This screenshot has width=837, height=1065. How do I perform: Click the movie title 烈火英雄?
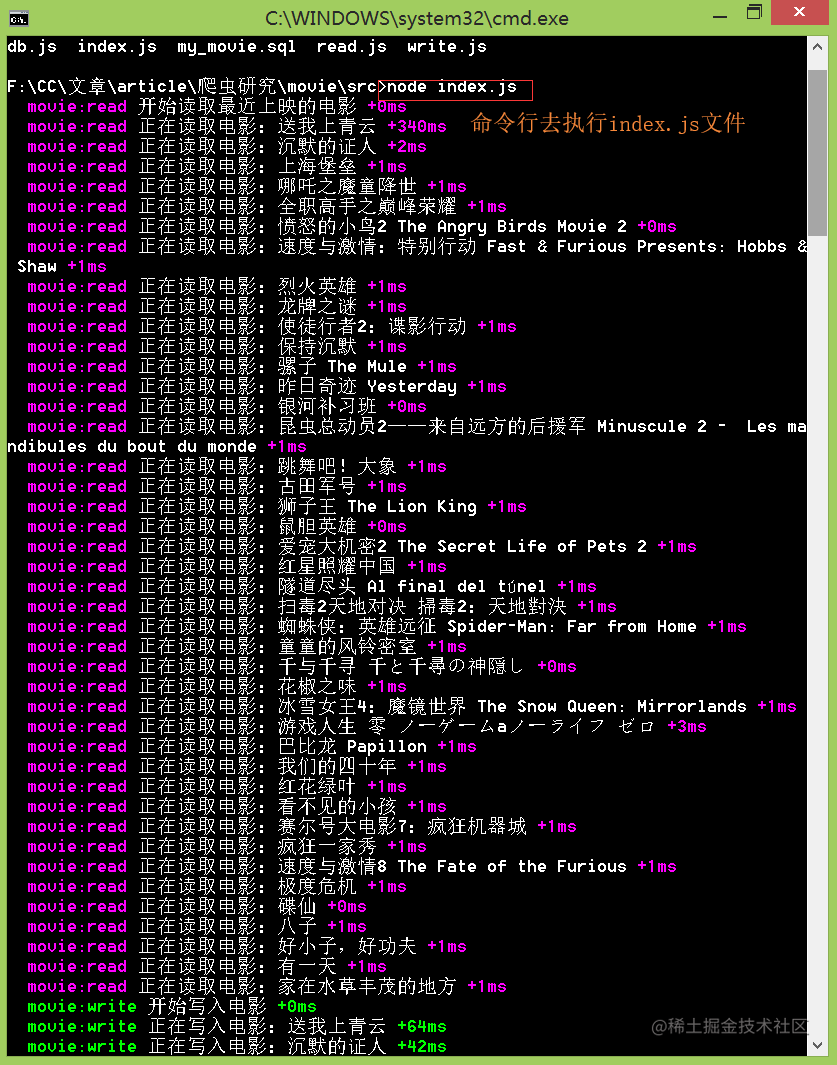317,287
